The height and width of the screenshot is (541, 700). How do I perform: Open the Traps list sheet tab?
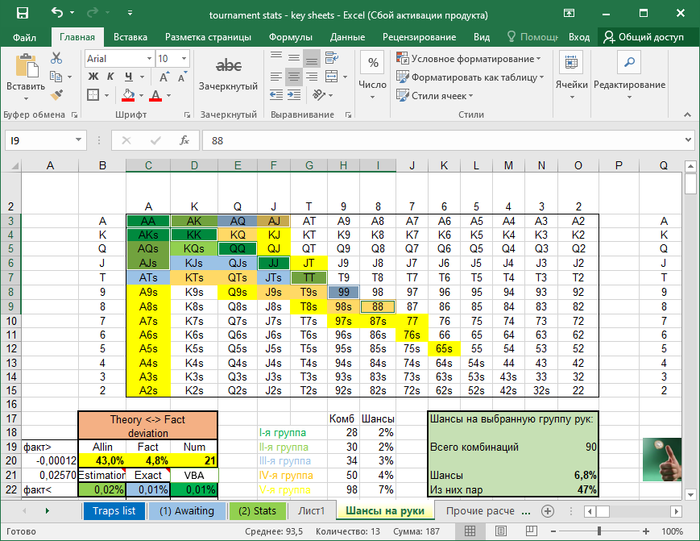[114, 511]
